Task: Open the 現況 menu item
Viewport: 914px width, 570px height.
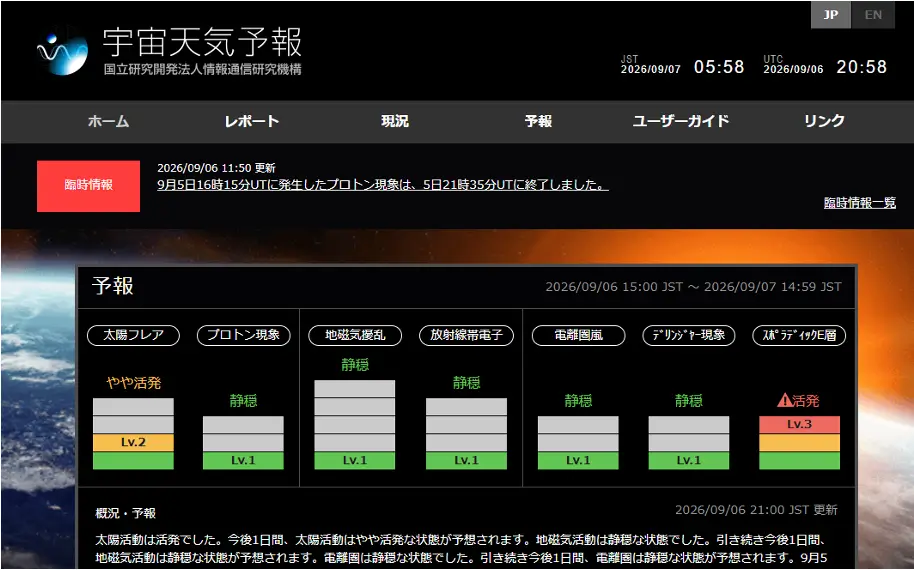Action: click(x=395, y=121)
